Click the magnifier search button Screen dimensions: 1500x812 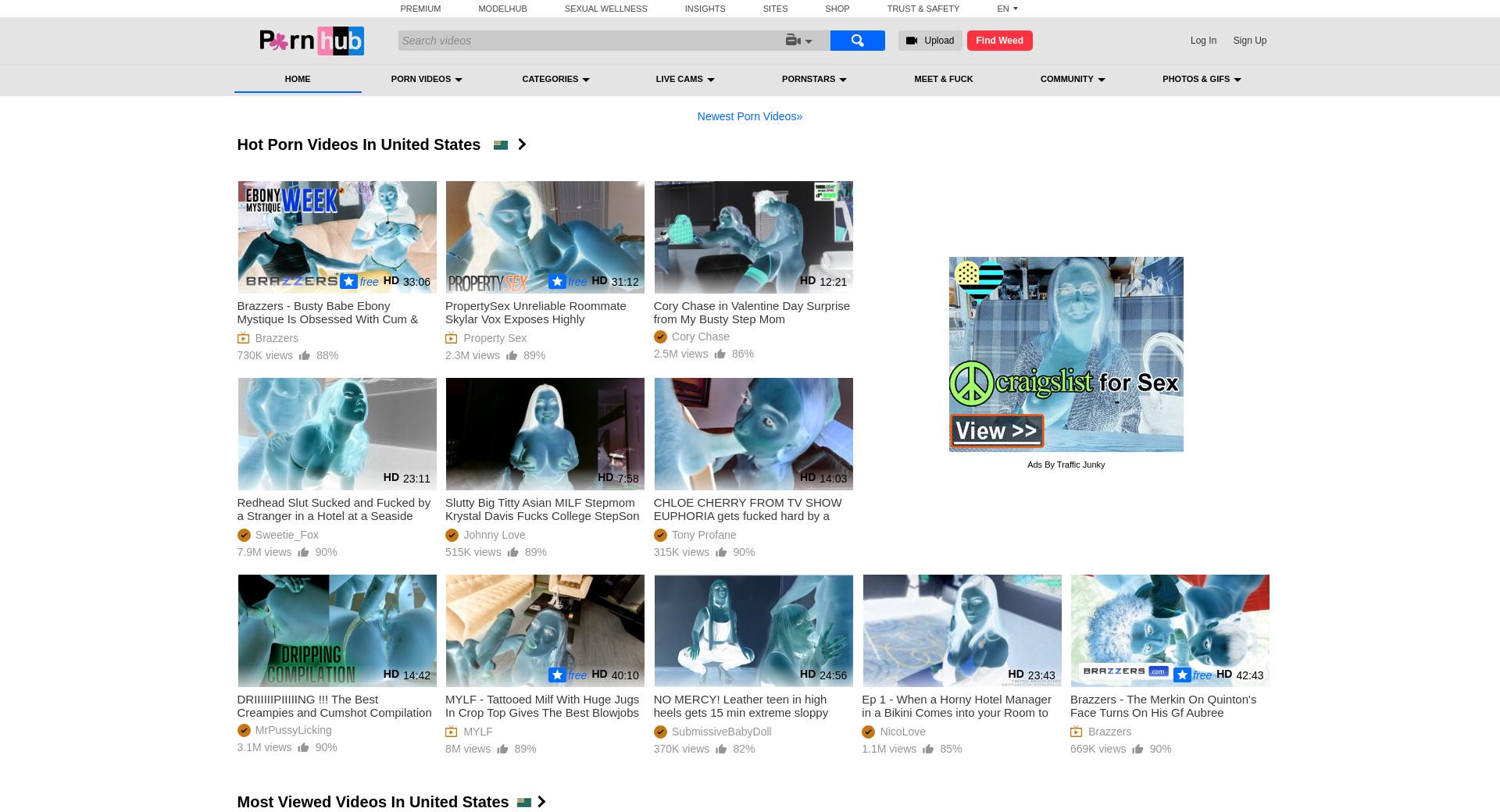tap(857, 41)
